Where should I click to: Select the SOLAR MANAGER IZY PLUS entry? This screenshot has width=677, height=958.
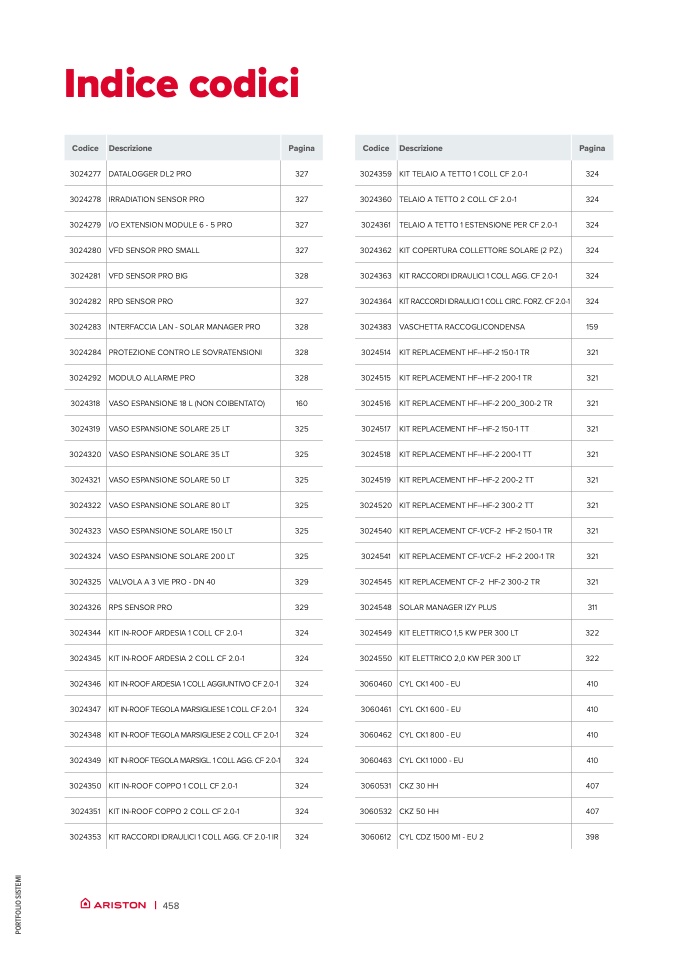tap(448, 607)
